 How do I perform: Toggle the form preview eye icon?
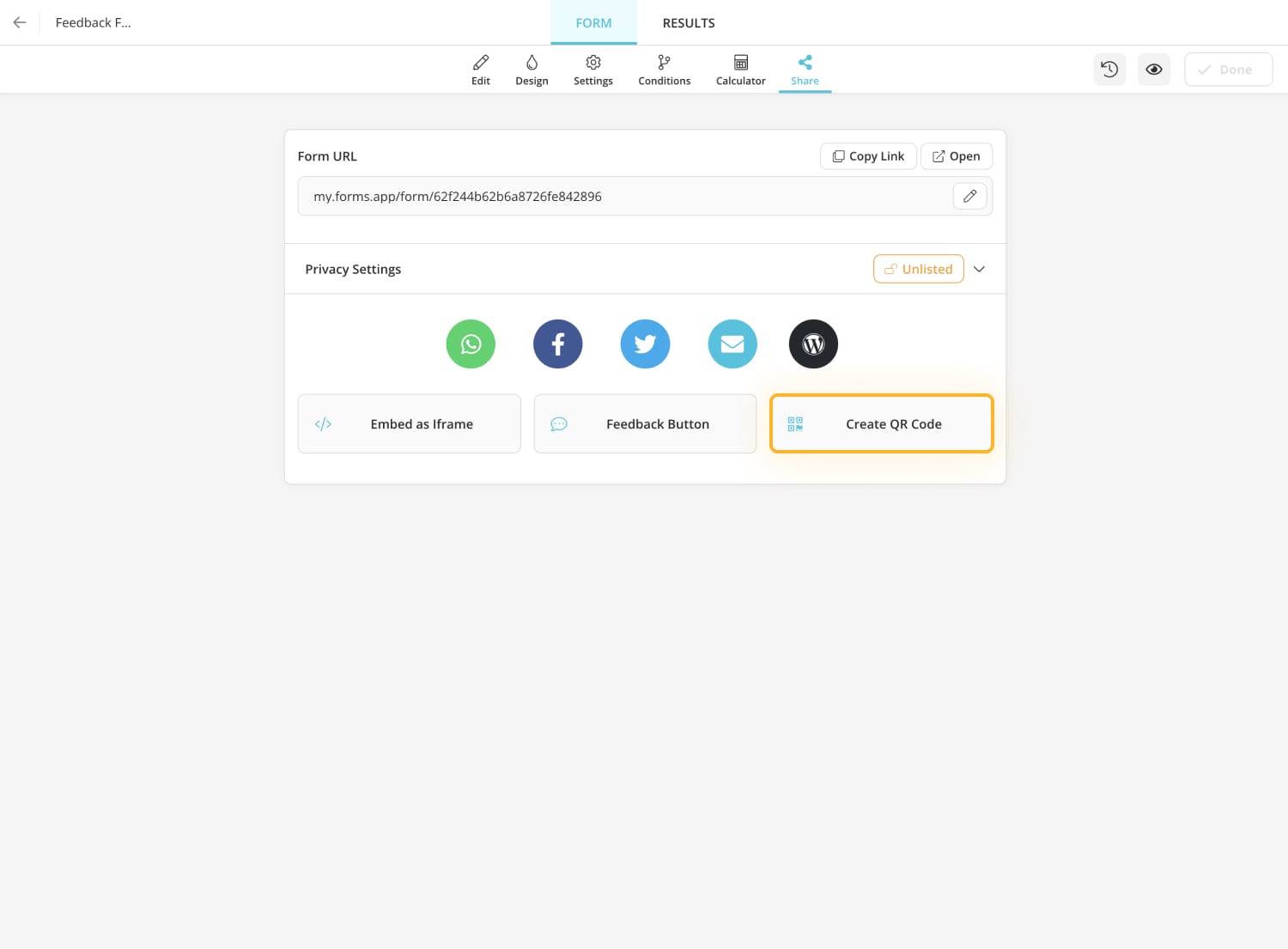coord(1153,69)
